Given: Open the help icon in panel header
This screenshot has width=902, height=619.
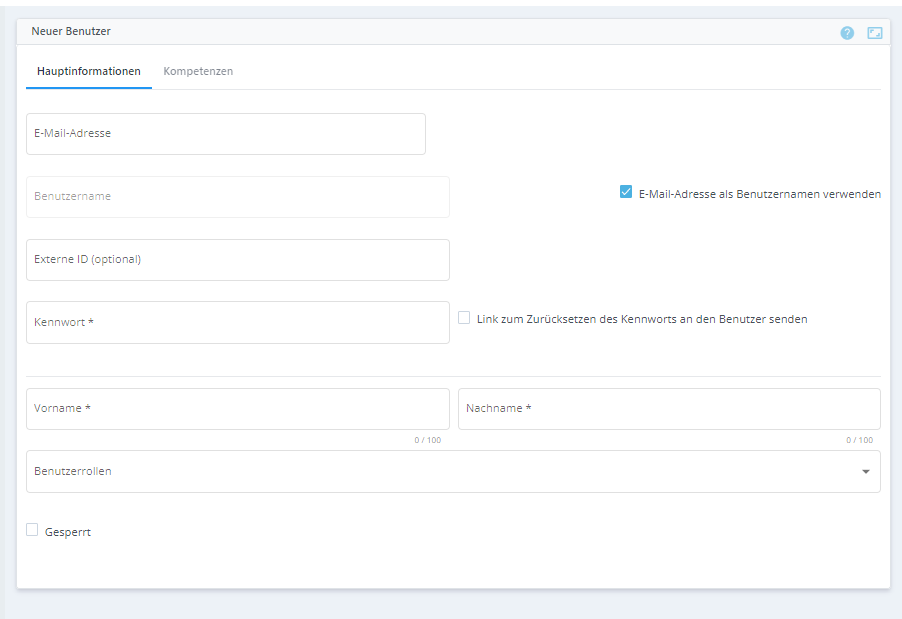Looking at the screenshot, I should tap(847, 33).
